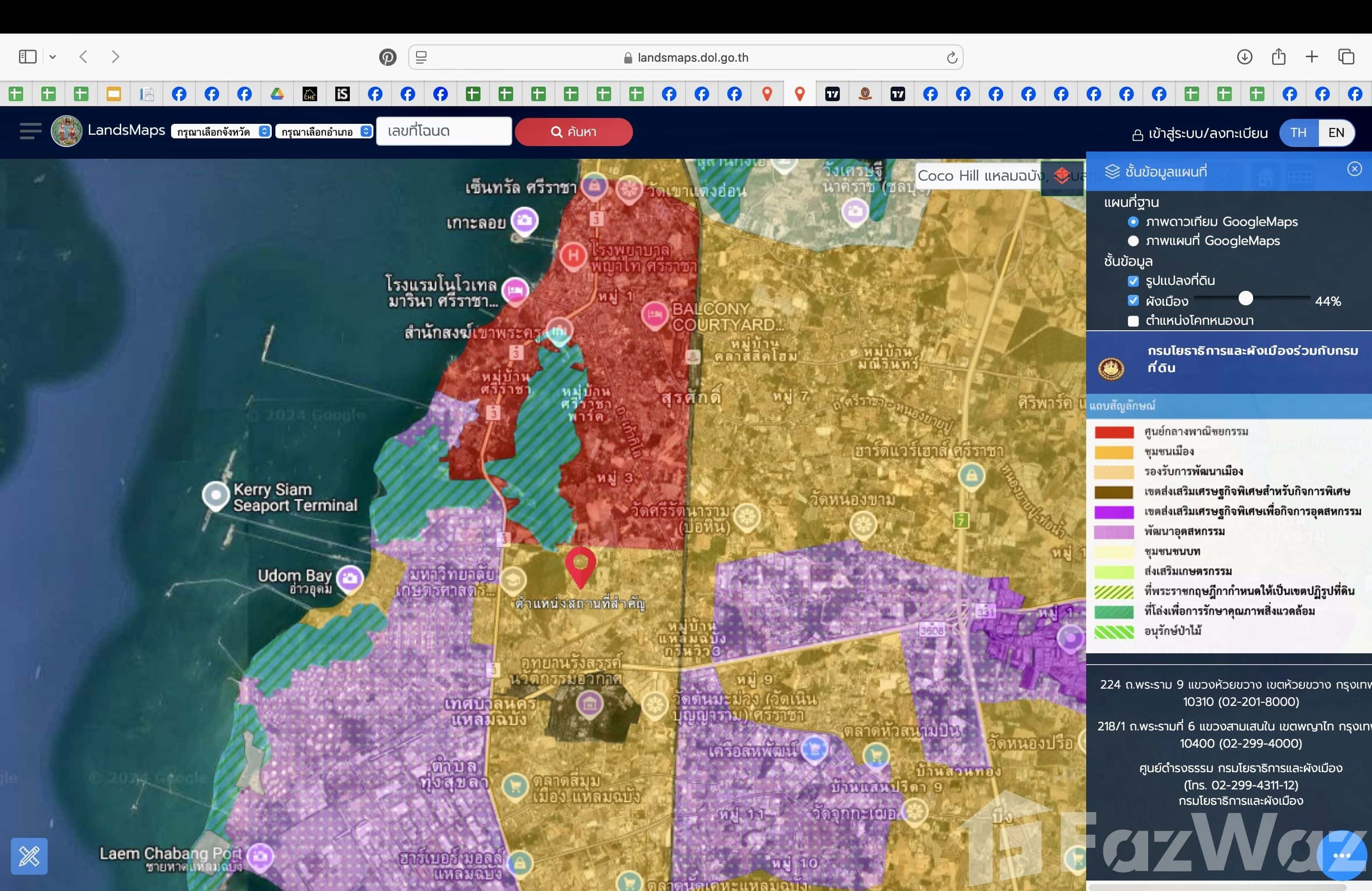Image resolution: width=1372 pixels, height=891 pixels.
Task: Select the GoogleMaps map view radio
Action: tap(1133, 241)
